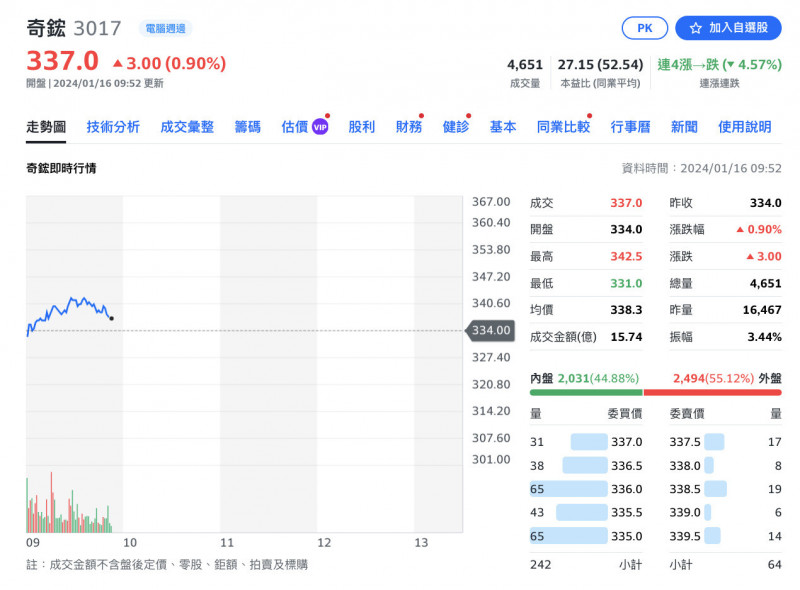
Task: Click the PK compare button
Action: (644, 28)
